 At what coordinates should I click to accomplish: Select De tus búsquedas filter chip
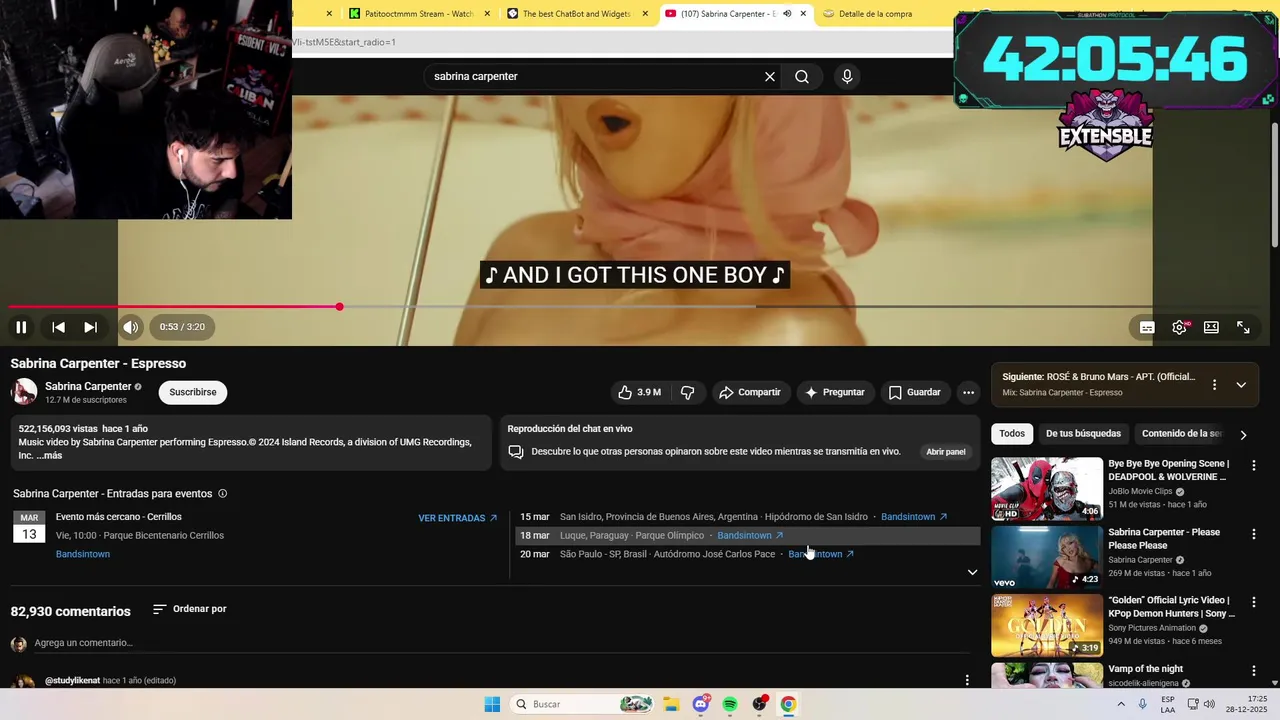pyautogui.click(x=1083, y=433)
